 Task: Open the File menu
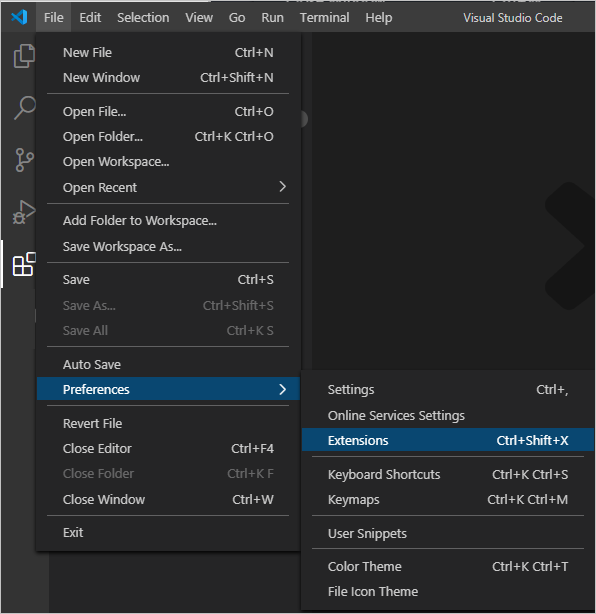point(54,18)
